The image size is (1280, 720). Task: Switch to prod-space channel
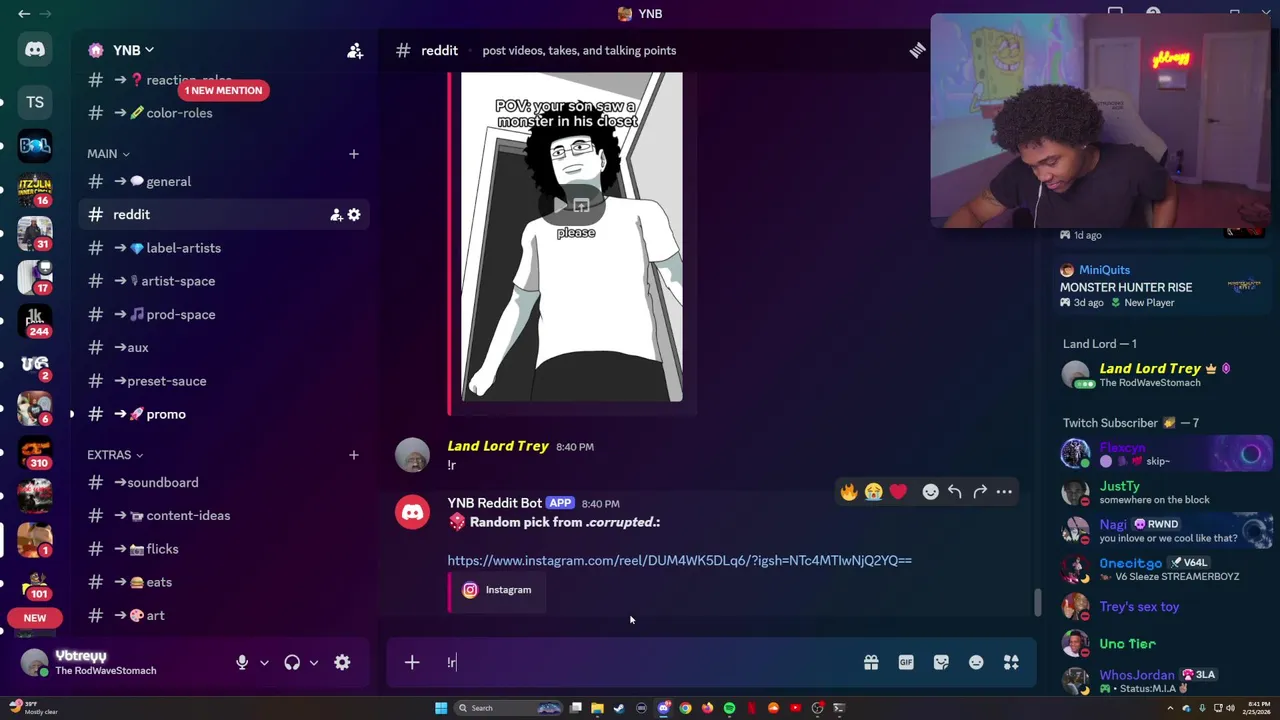coord(224,314)
